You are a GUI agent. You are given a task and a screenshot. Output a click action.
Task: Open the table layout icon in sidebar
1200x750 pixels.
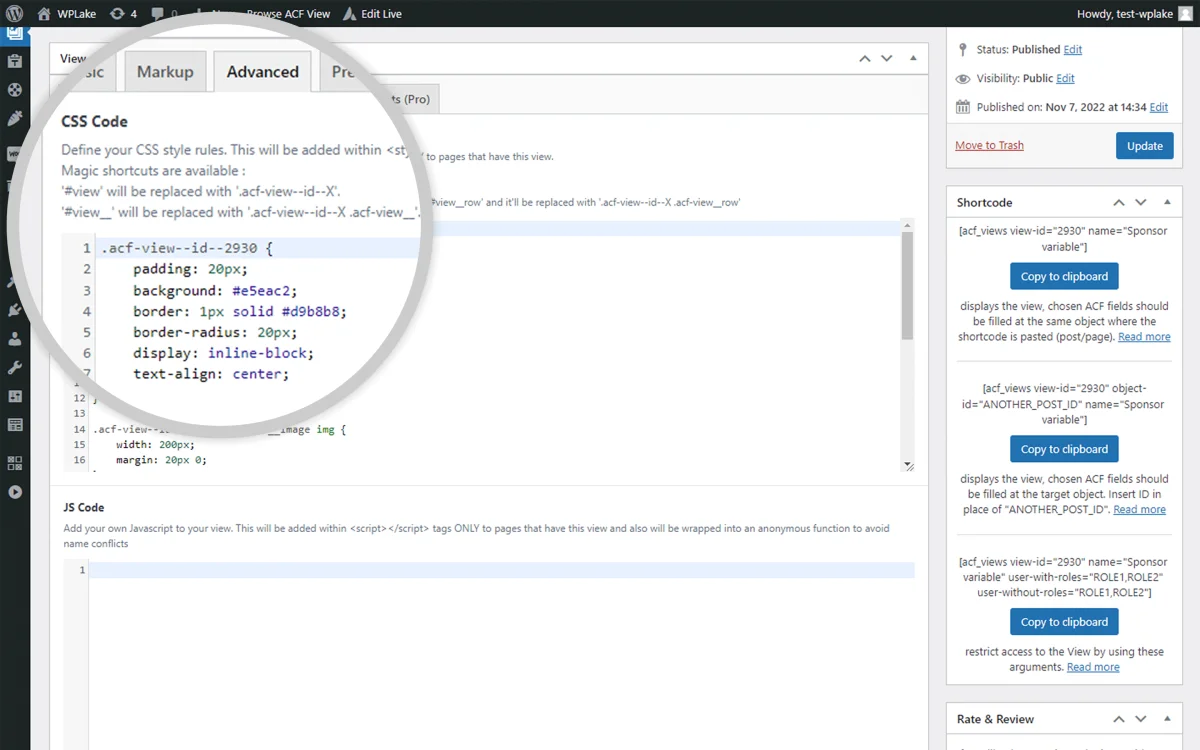click(x=15, y=425)
